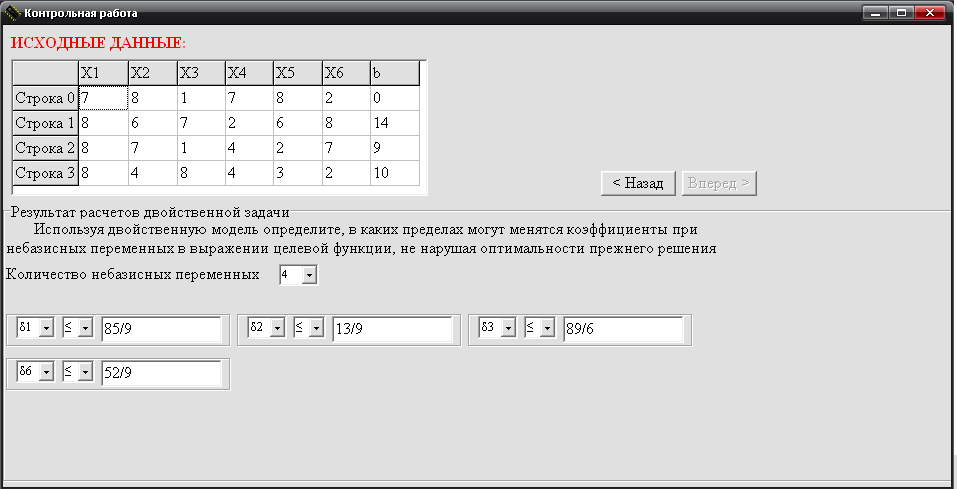Click cell X1 in Строка 0

pos(103,98)
